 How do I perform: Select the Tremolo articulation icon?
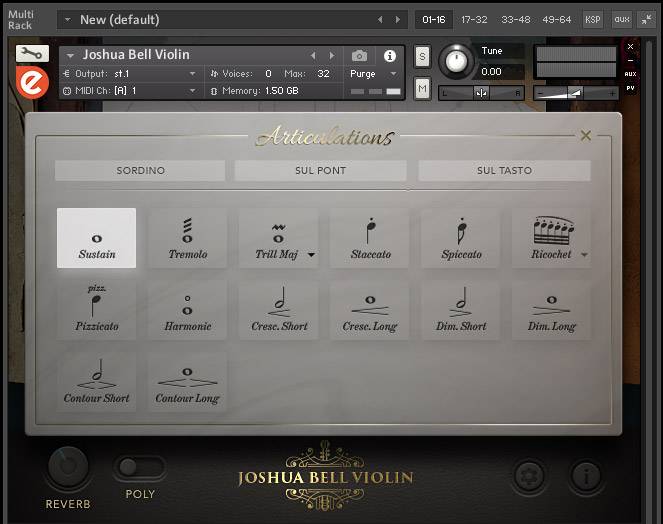(188, 238)
